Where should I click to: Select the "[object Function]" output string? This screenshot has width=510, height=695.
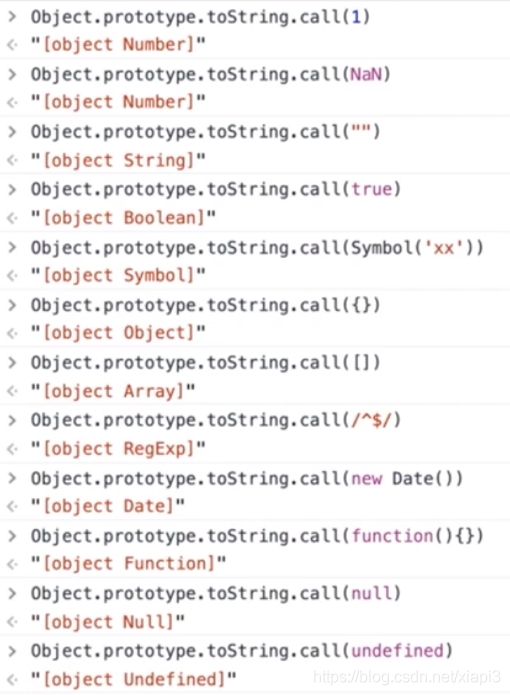[x=128, y=564]
